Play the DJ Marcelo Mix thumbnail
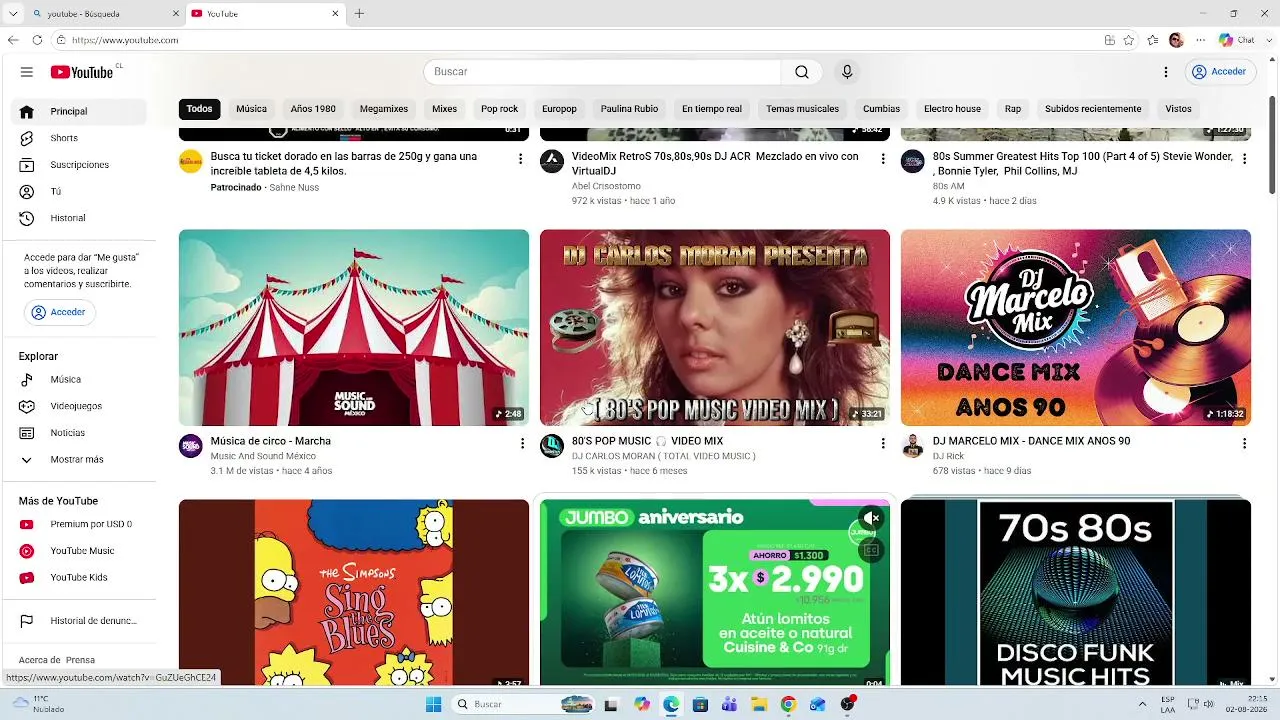Viewport: 1280px width, 720px height. coord(1076,328)
